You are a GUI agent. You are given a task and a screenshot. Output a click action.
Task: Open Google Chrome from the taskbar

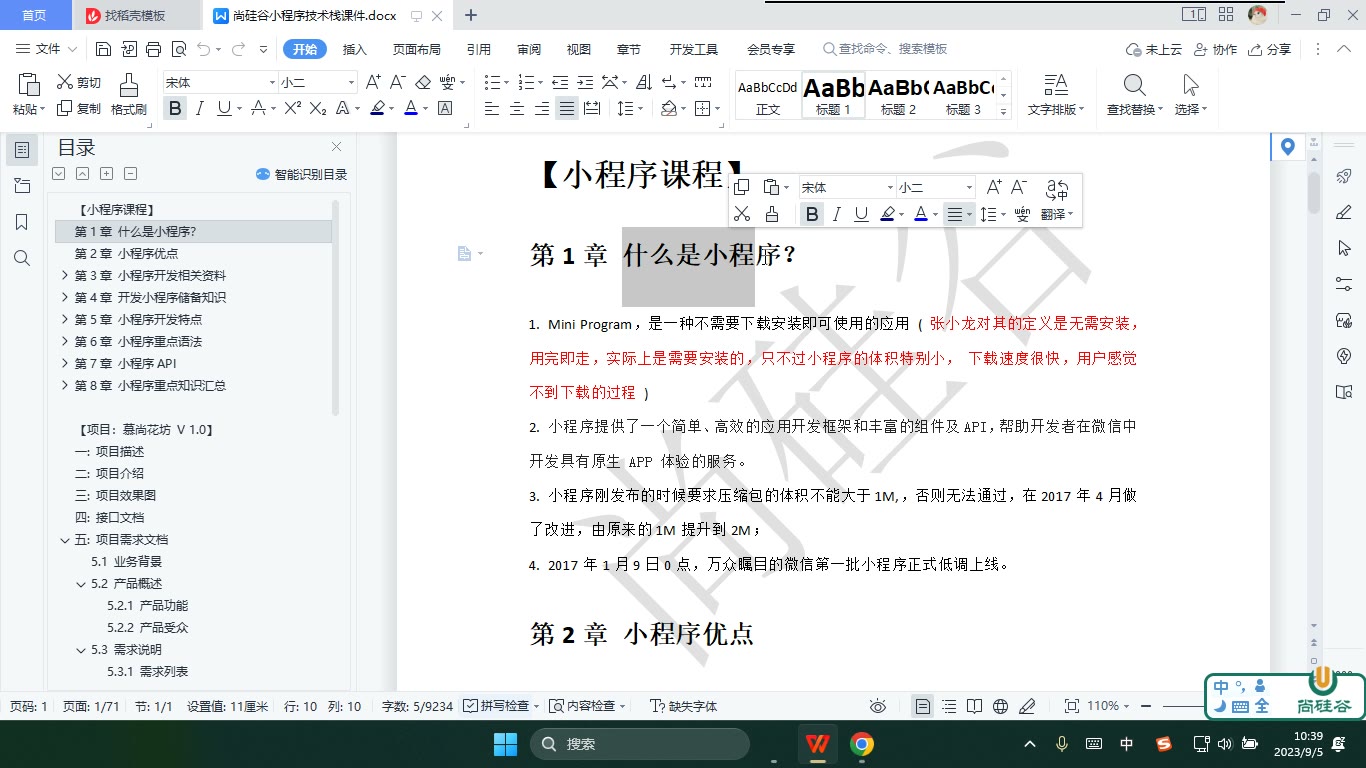click(x=862, y=744)
